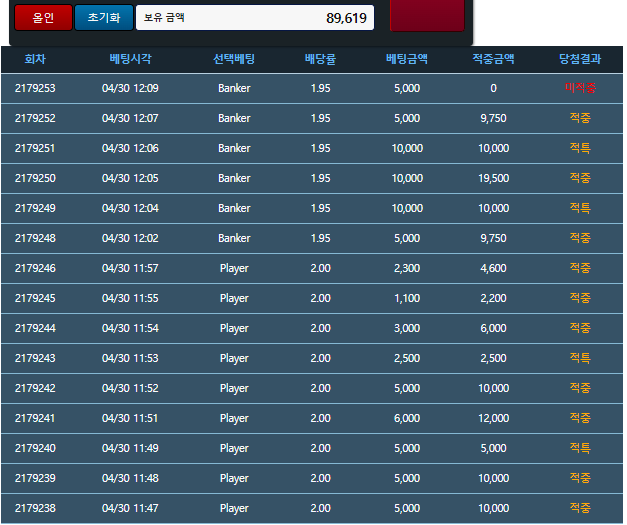Click the 배당율 column header
Image resolution: width=627 pixels, height=525 pixels.
320,59
